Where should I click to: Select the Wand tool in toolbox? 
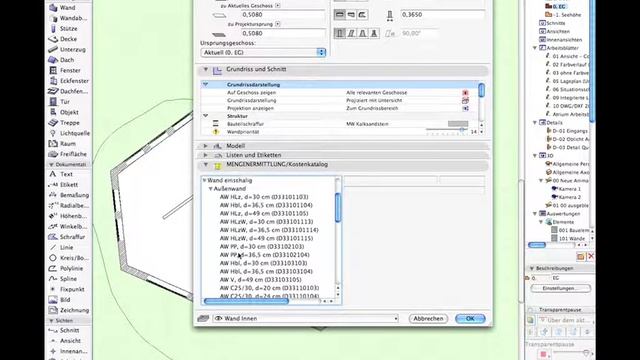click(68, 8)
